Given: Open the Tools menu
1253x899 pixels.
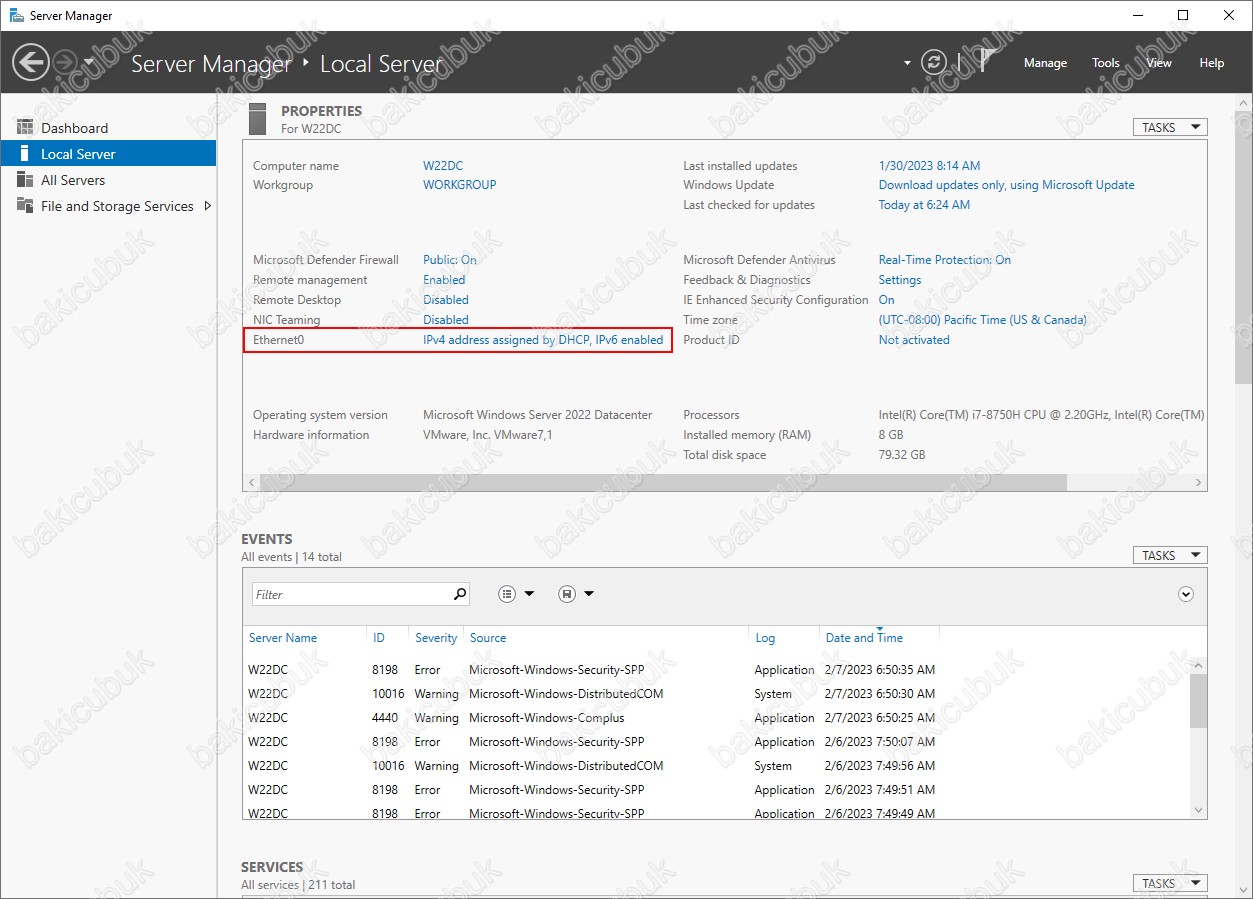Looking at the screenshot, I should 1105,63.
